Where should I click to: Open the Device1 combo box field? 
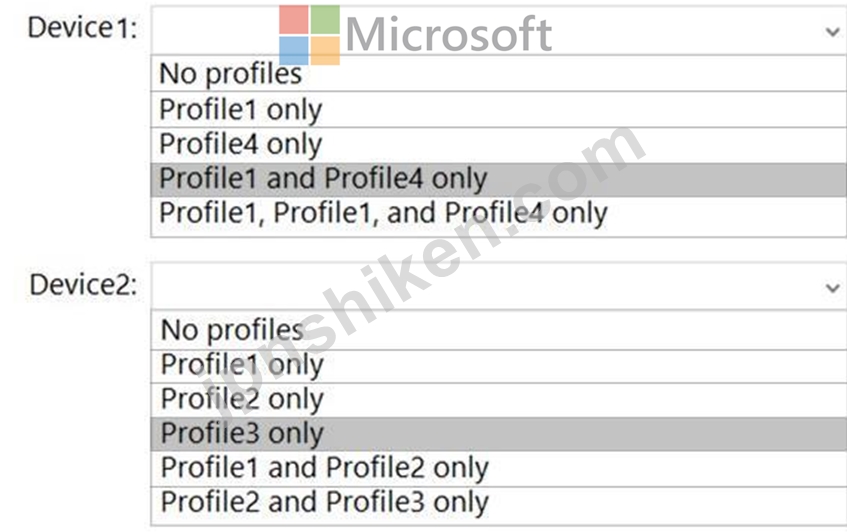coord(499,30)
